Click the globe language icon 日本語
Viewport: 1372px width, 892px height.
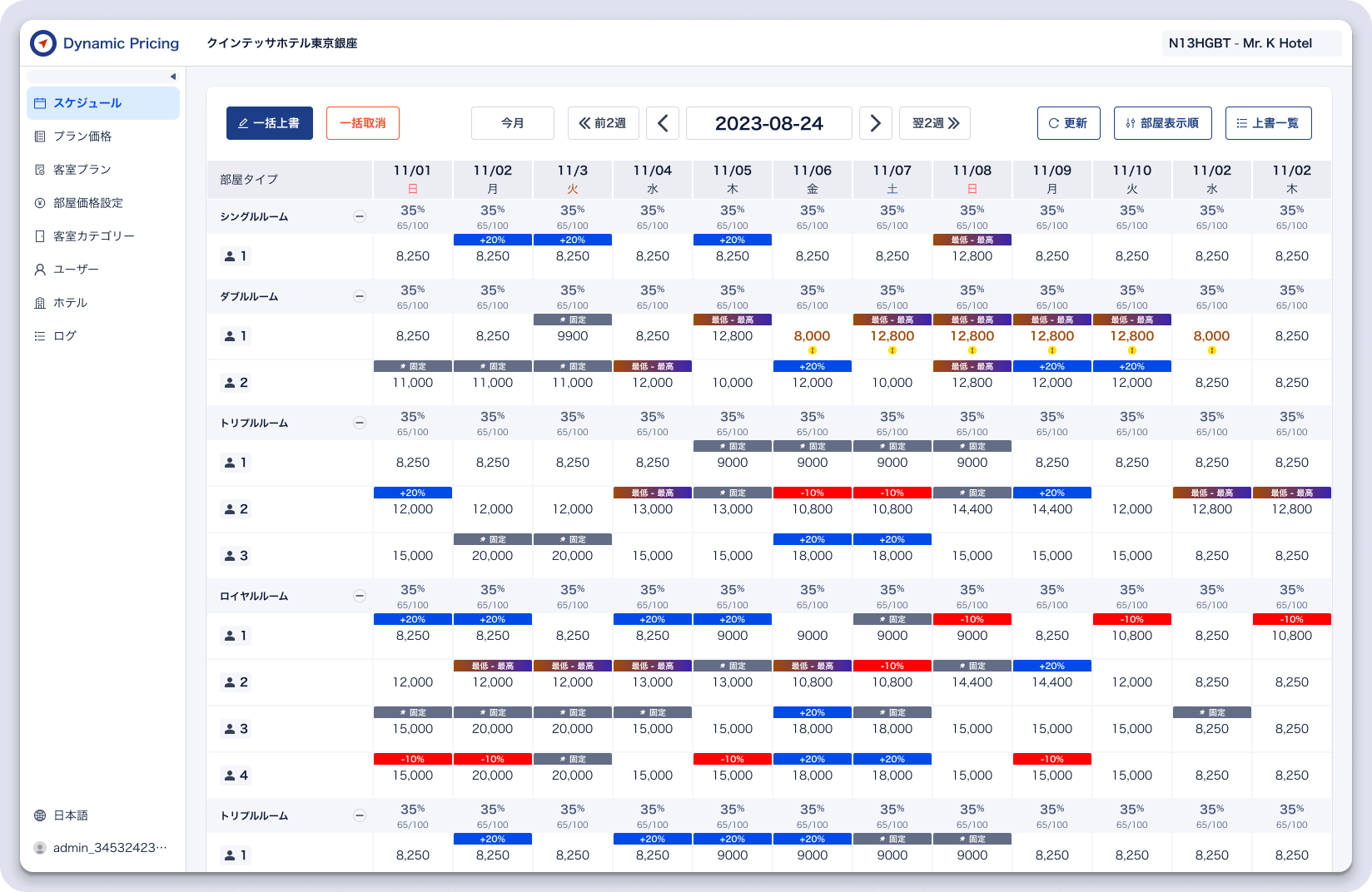coord(40,815)
